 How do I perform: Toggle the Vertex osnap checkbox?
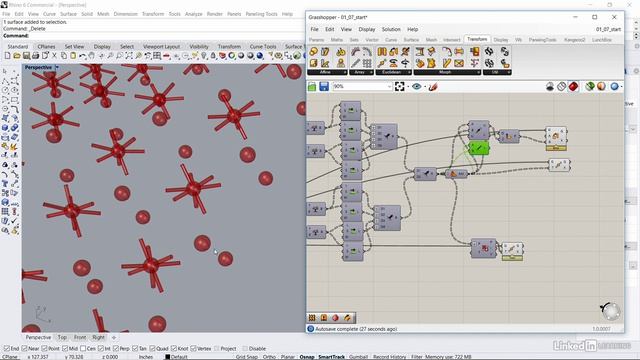pos(193,349)
